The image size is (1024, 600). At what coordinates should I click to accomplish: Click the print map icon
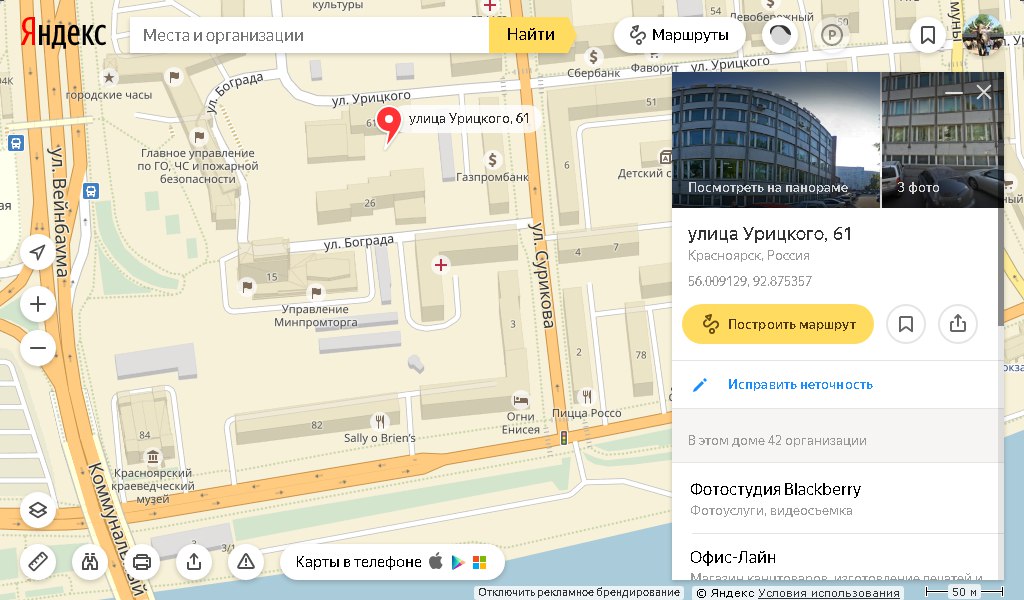[x=142, y=561]
